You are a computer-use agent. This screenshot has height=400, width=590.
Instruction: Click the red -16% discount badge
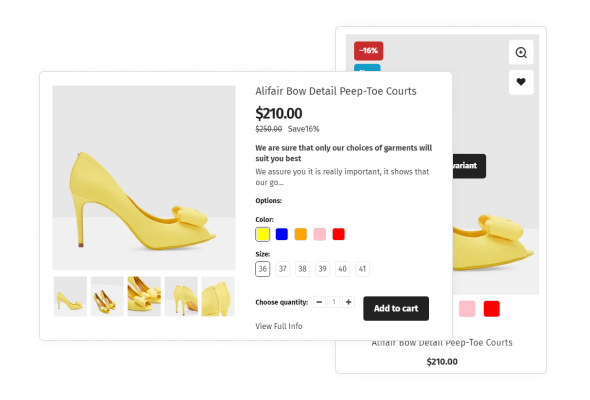pos(368,51)
